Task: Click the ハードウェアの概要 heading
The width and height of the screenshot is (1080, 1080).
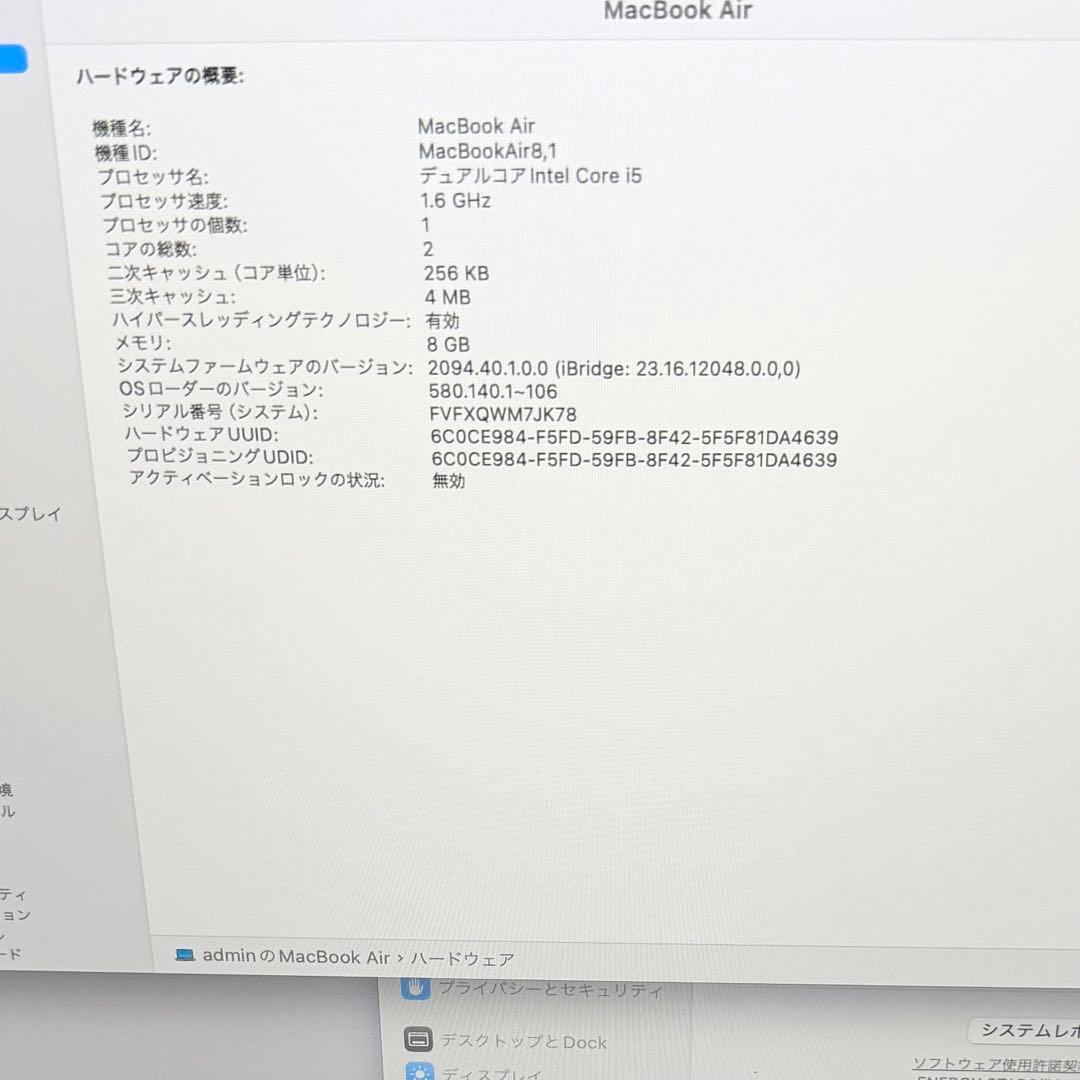Action: click(x=160, y=74)
